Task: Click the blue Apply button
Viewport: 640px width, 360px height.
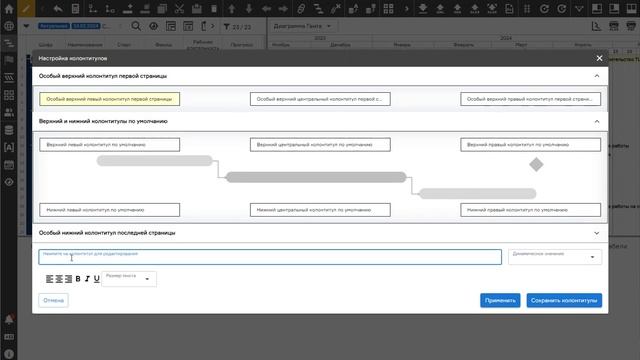Action: click(x=500, y=300)
